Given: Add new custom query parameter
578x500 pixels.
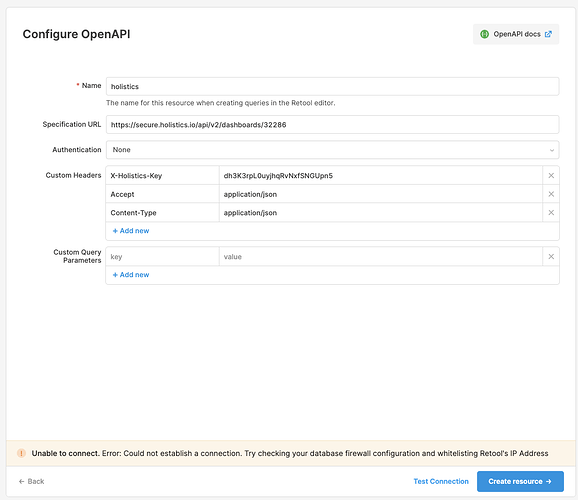Looking at the screenshot, I should [x=131, y=275].
